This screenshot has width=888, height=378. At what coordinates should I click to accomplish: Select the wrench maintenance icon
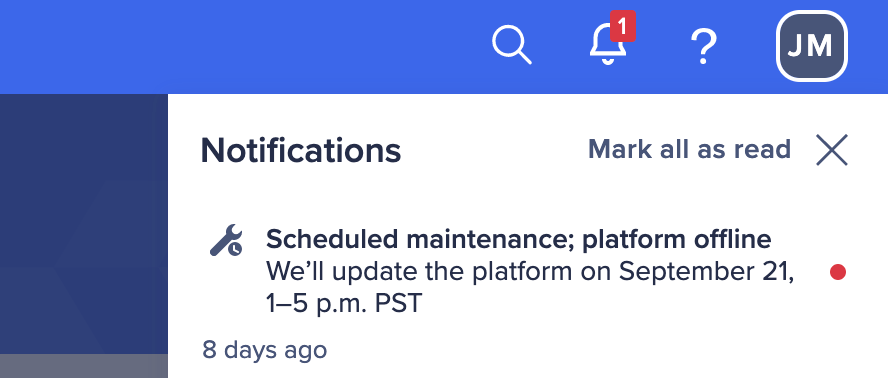point(226,240)
